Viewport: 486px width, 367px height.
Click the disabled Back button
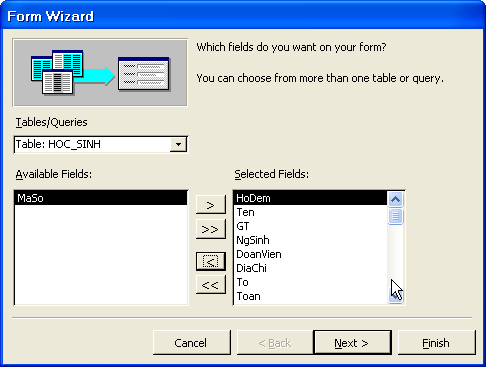(x=275, y=343)
